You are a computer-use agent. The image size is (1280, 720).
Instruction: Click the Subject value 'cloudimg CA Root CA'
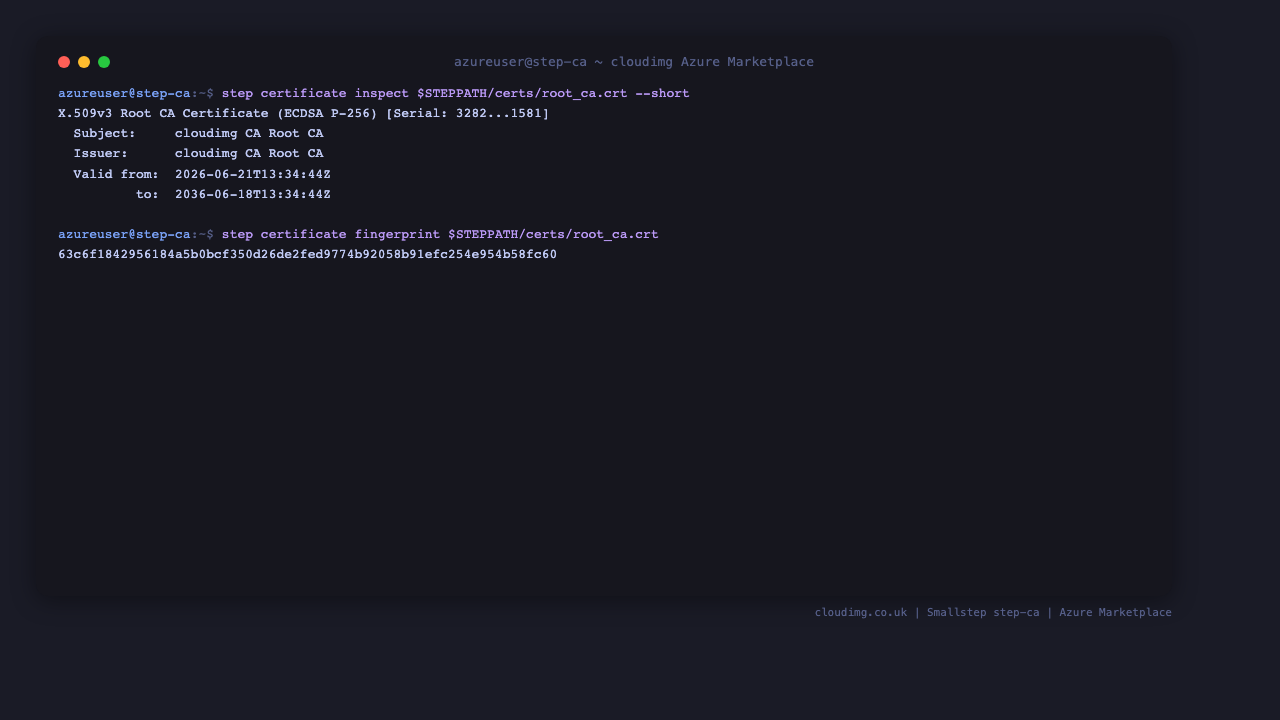pos(249,134)
